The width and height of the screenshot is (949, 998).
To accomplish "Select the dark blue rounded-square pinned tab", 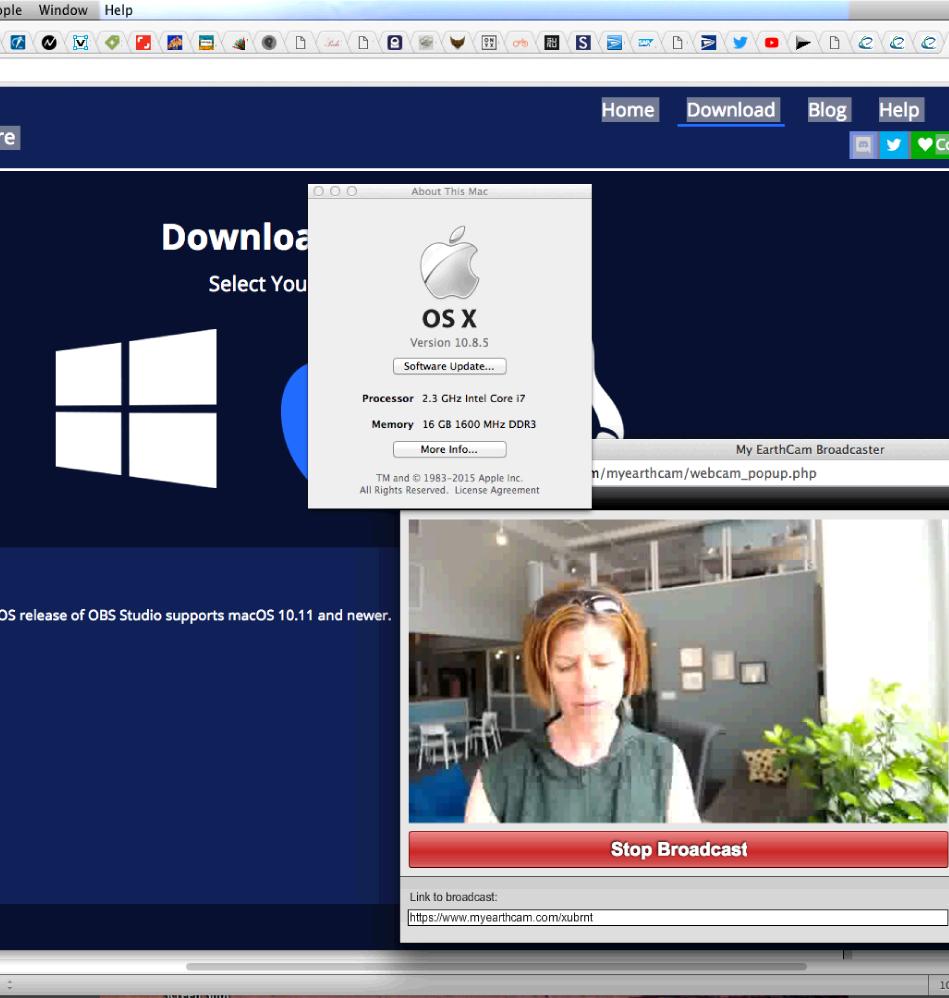I will point(395,43).
